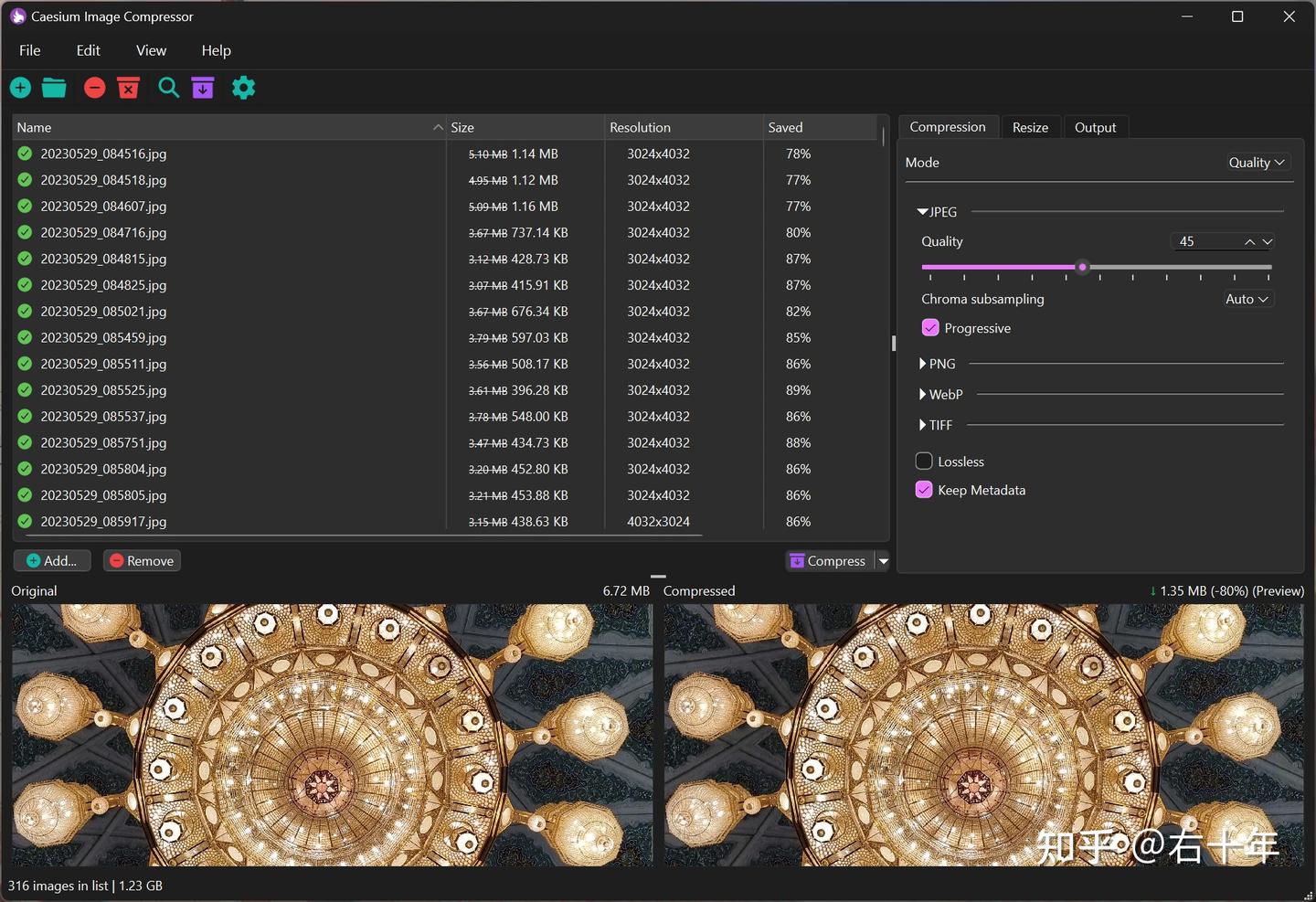
Task: Enable Lossless compression
Action: pos(923,461)
